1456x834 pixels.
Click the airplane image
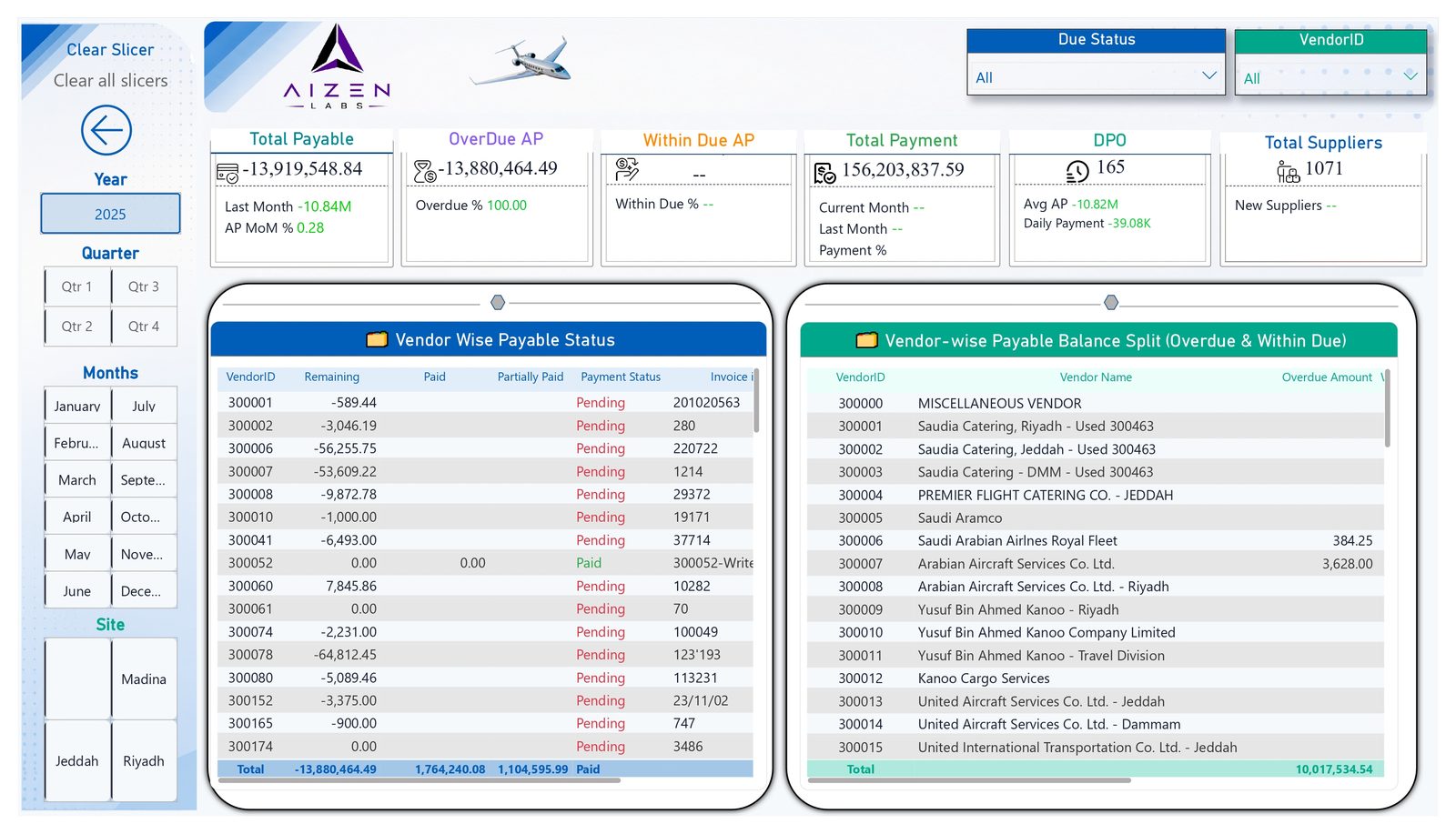[521, 61]
